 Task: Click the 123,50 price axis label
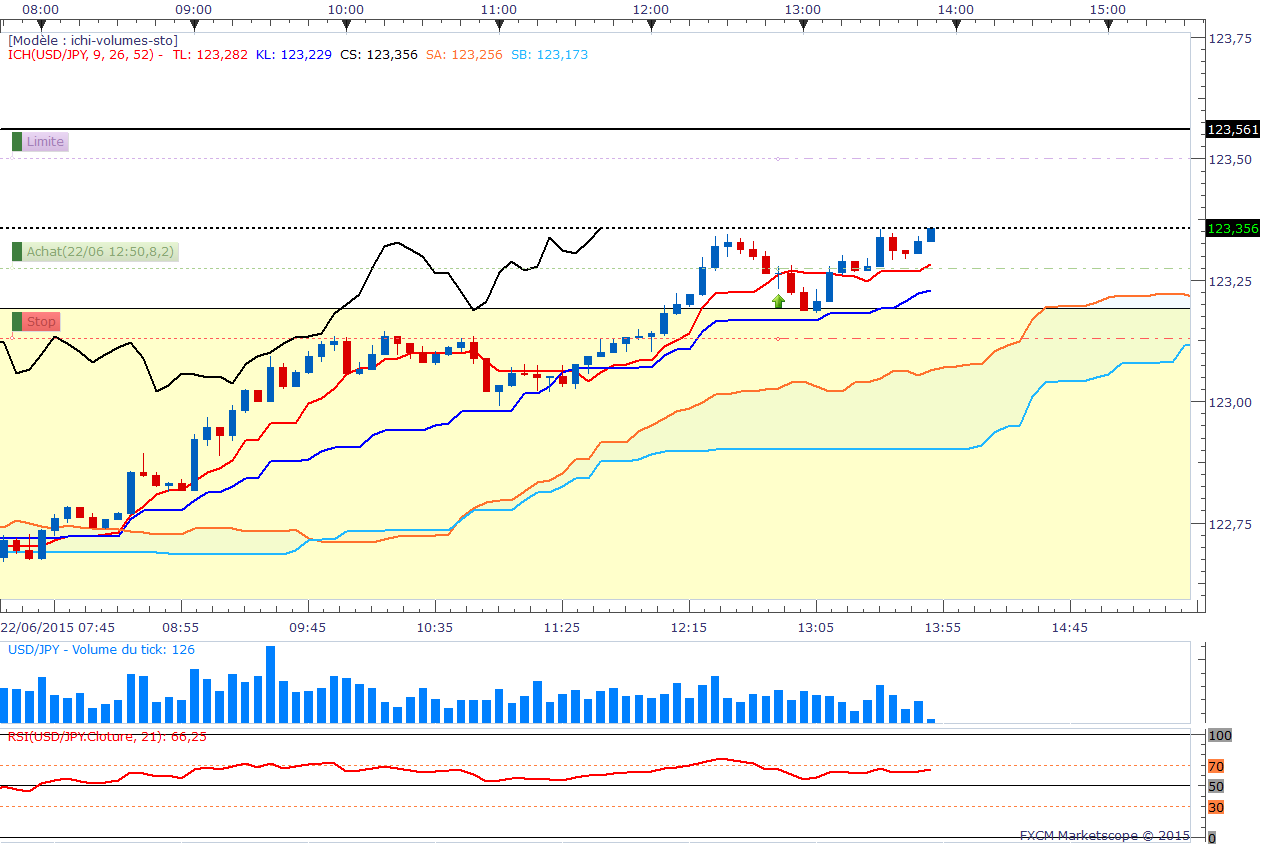coord(1230,159)
